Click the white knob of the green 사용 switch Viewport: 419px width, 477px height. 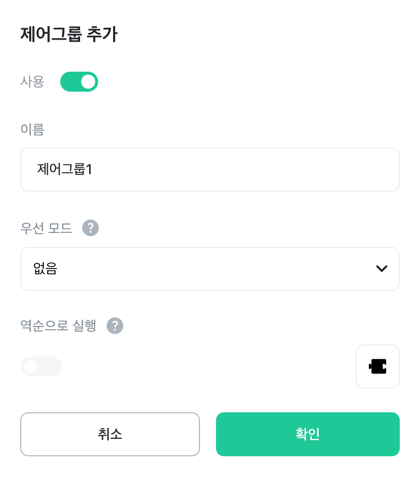point(88,82)
